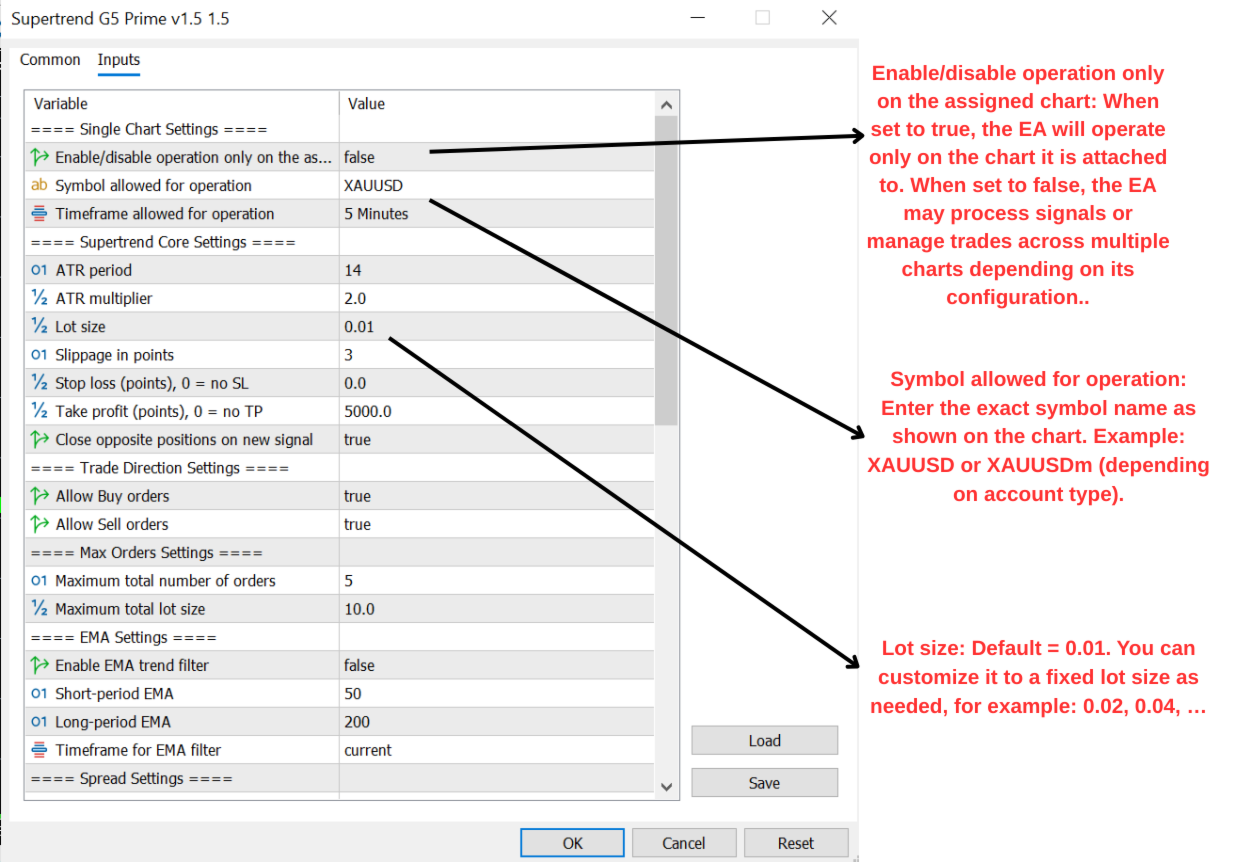1258x862 pixels.
Task: Open the 'current' EMA filter timeframe dropdown
Action: point(497,750)
